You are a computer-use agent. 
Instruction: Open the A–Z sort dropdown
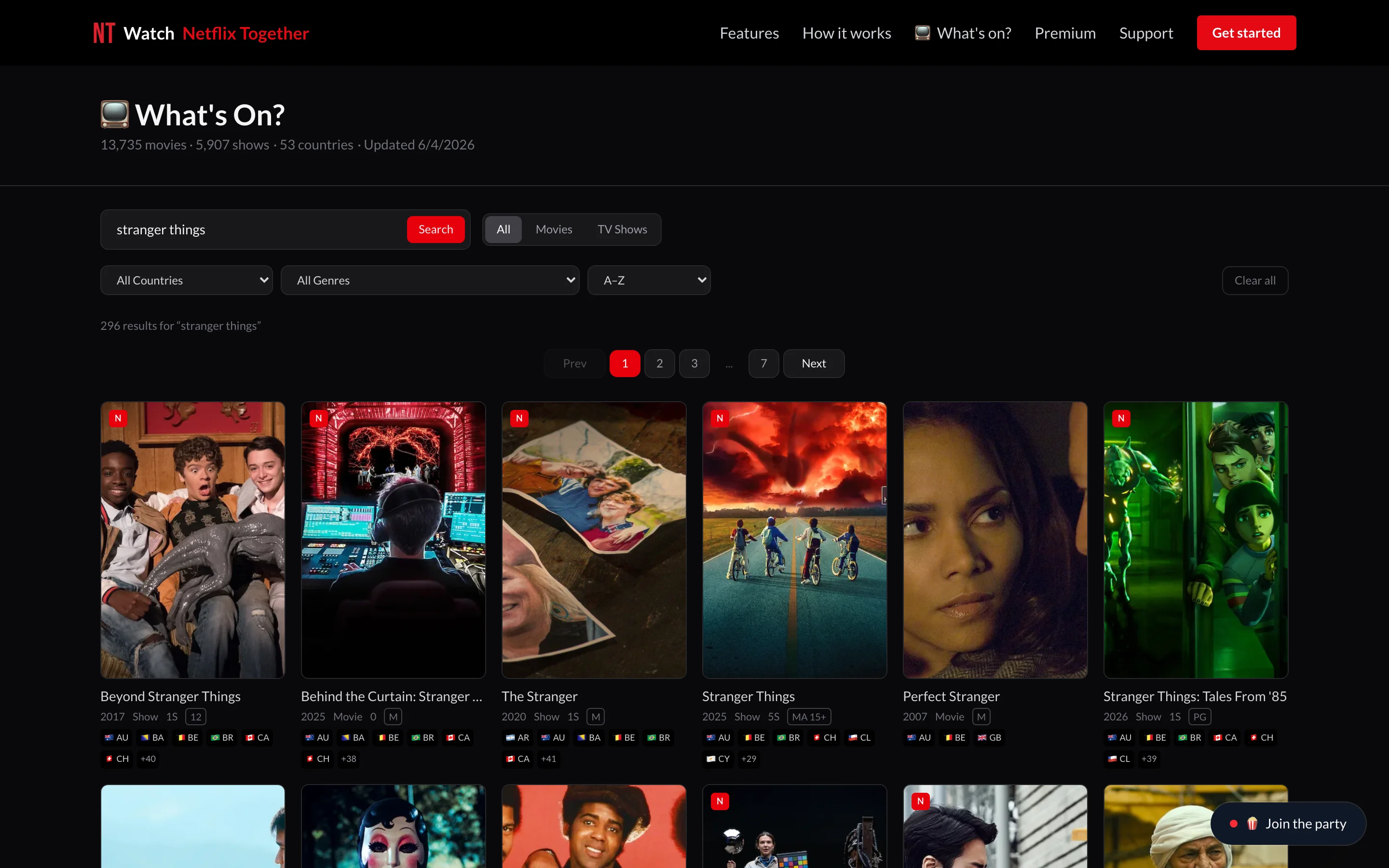pyautogui.click(x=649, y=280)
